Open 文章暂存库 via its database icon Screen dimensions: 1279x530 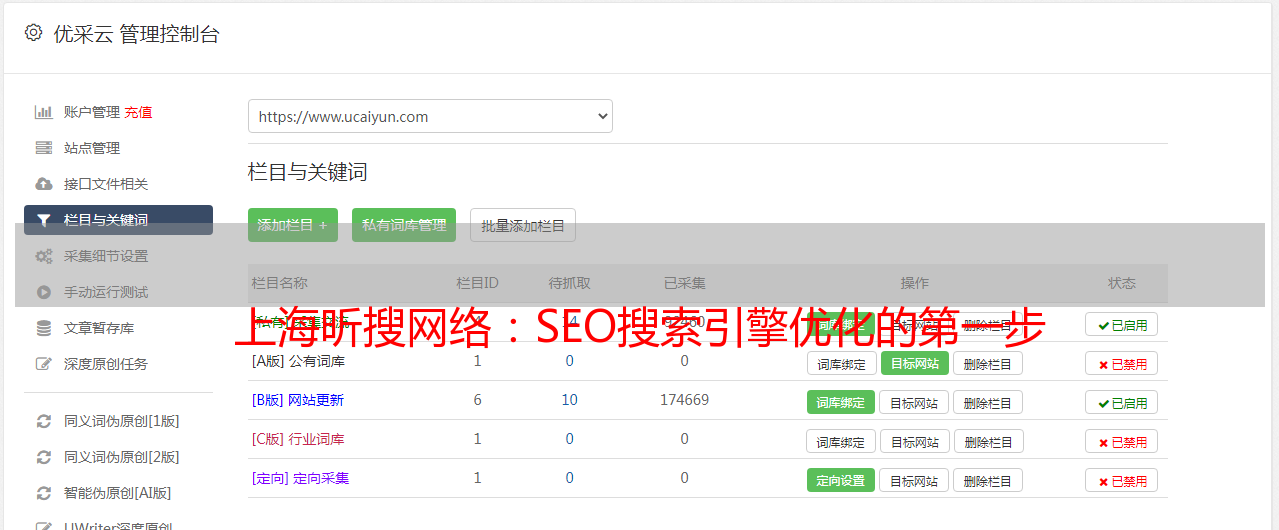click(x=43, y=328)
